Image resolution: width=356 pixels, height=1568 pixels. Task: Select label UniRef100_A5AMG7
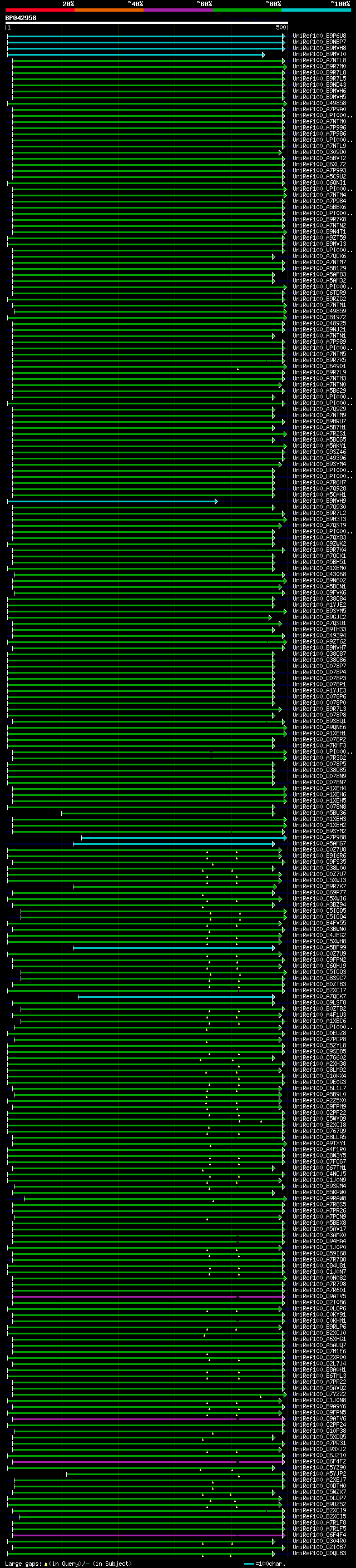pyautogui.click(x=319, y=844)
